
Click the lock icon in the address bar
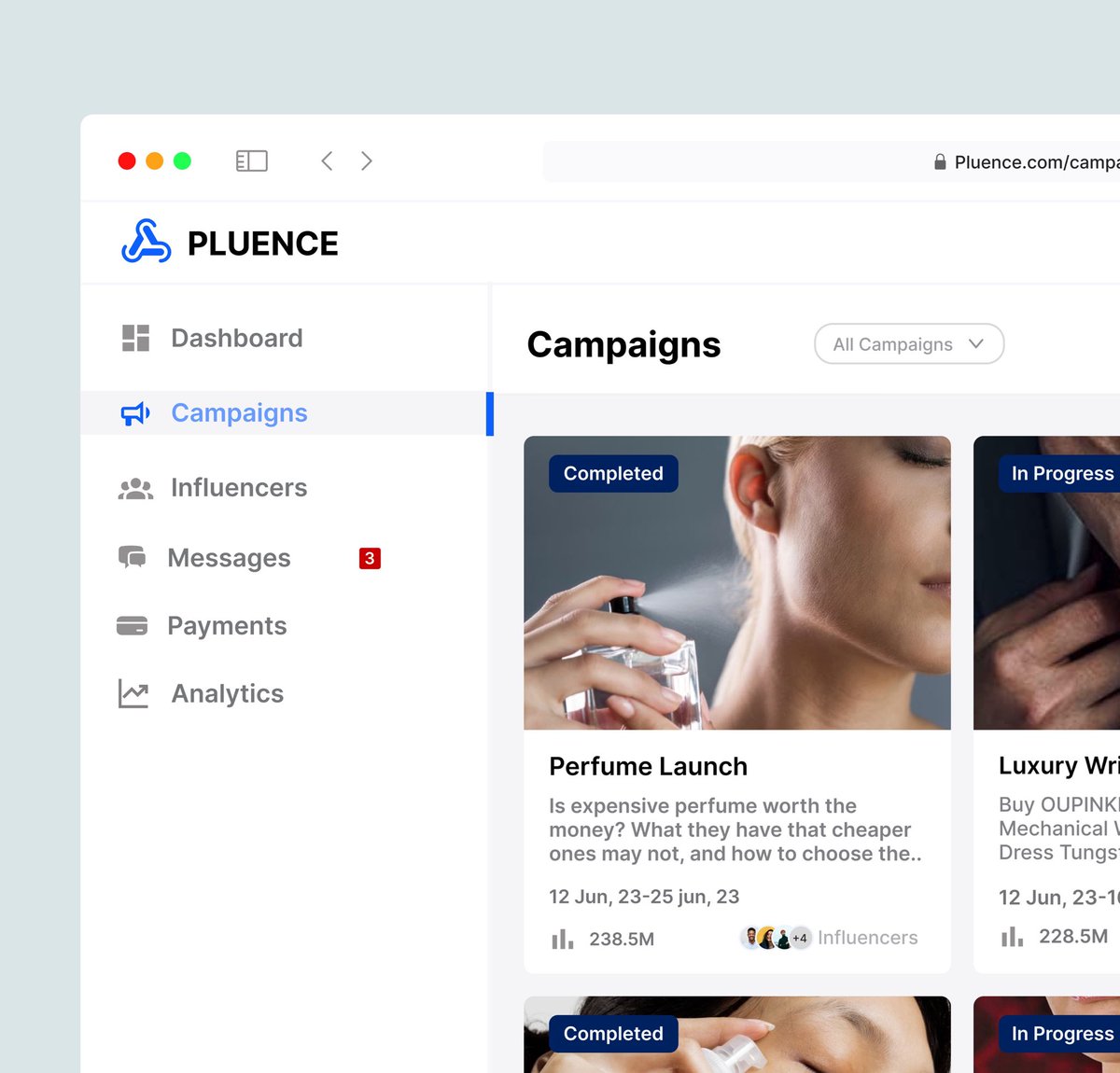pos(940,162)
